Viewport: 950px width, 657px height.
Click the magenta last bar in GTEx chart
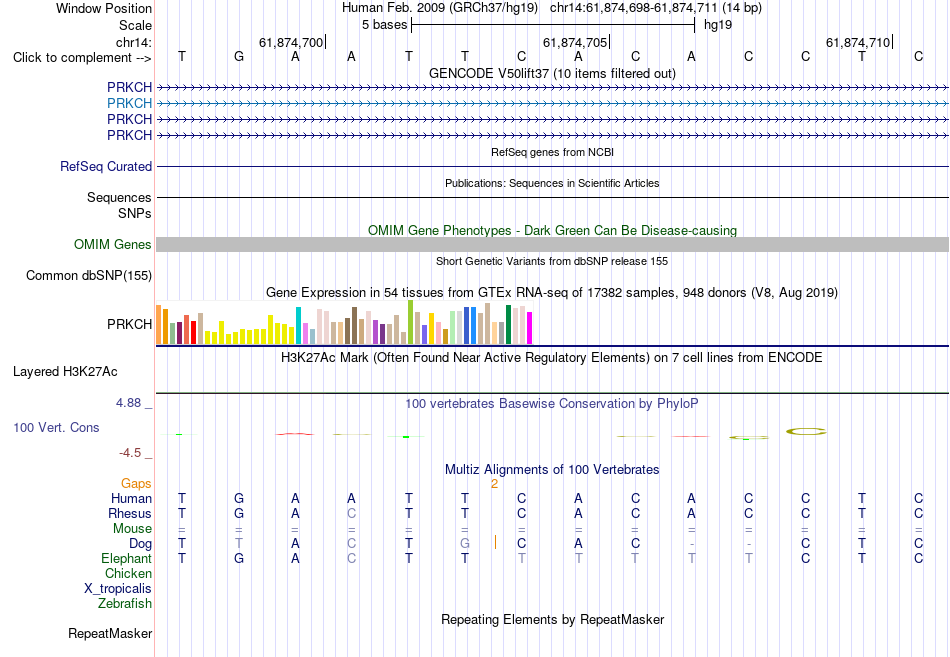(530, 328)
